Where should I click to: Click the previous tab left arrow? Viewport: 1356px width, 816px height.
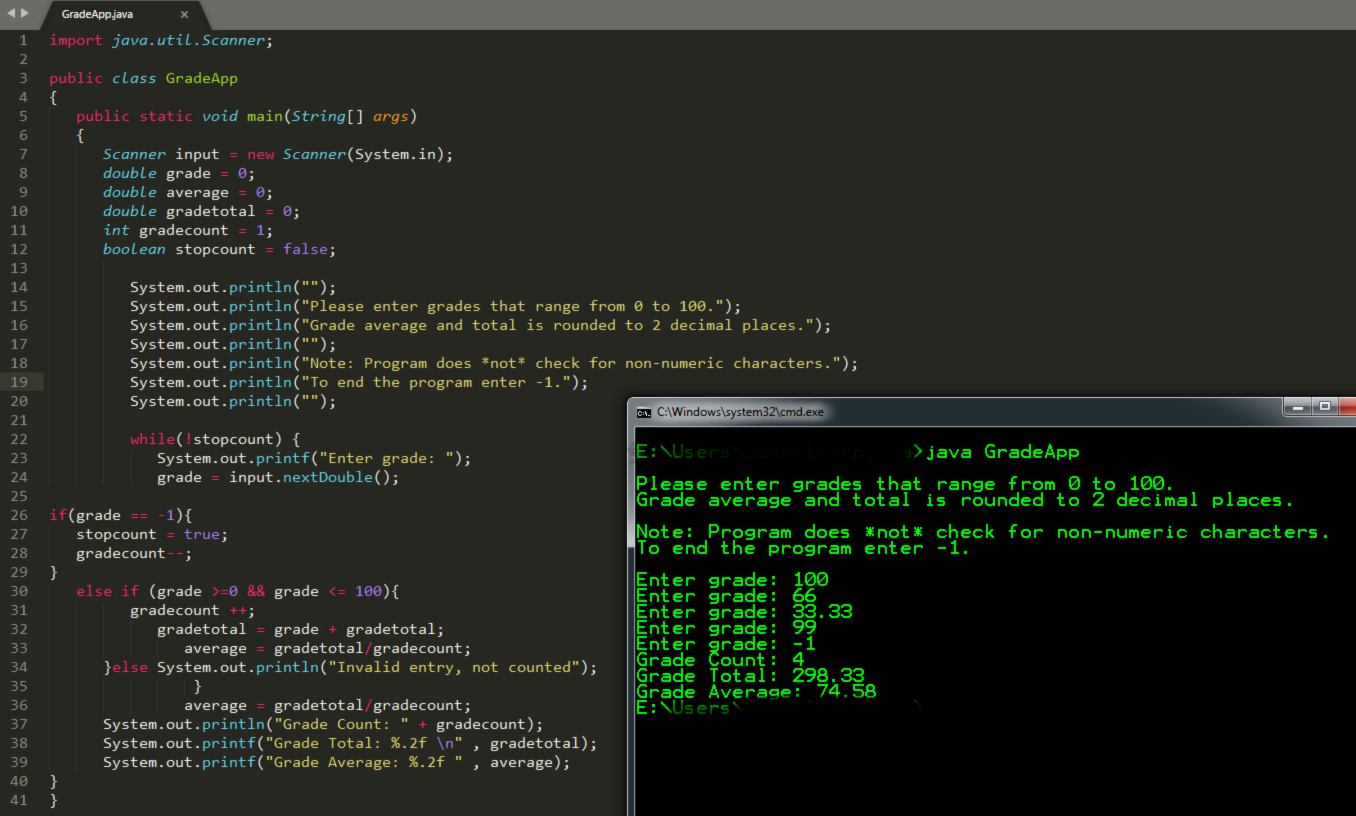click(11, 14)
